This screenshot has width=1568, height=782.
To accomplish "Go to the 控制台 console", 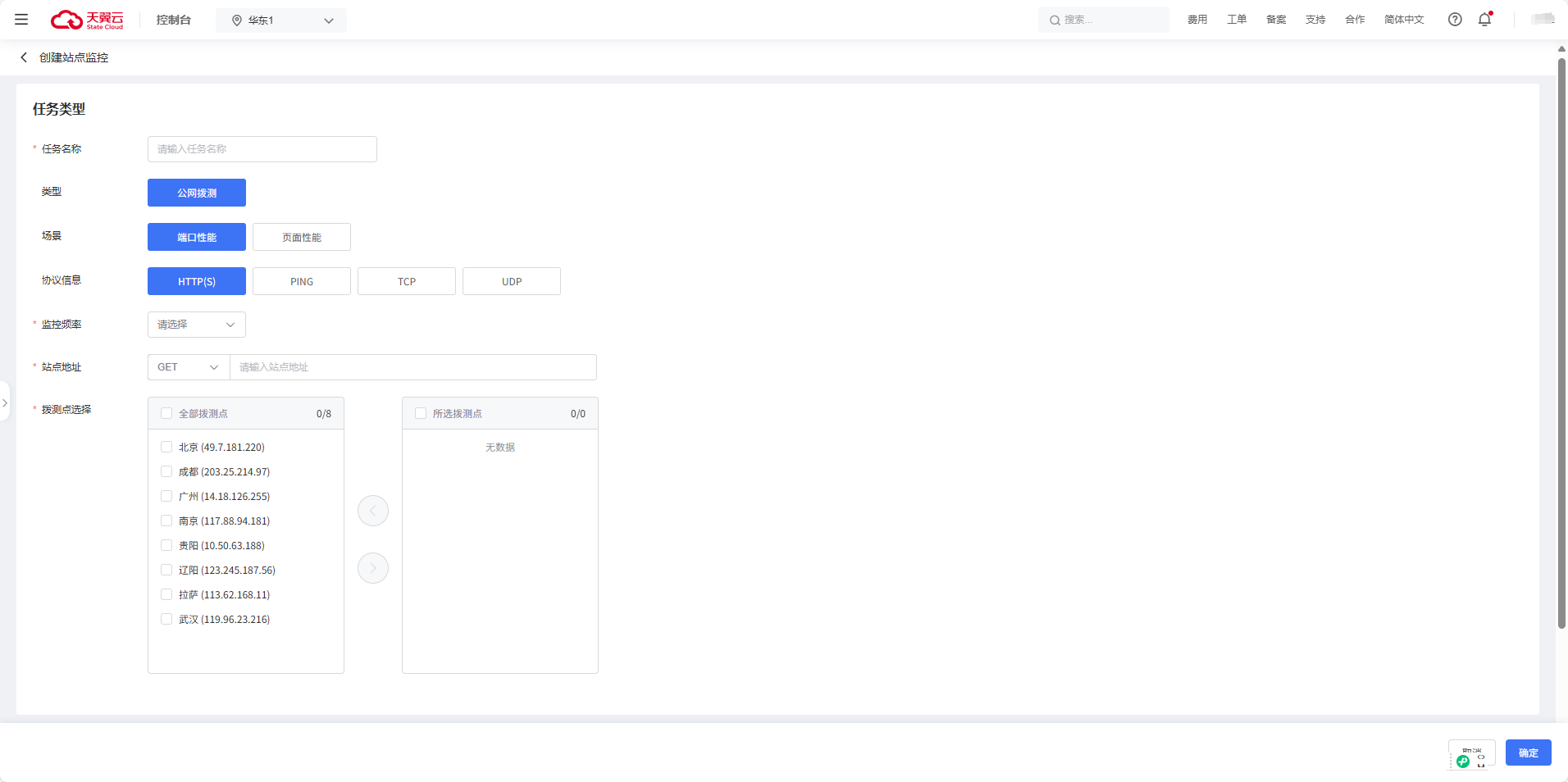I will pyautogui.click(x=174, y=20).
